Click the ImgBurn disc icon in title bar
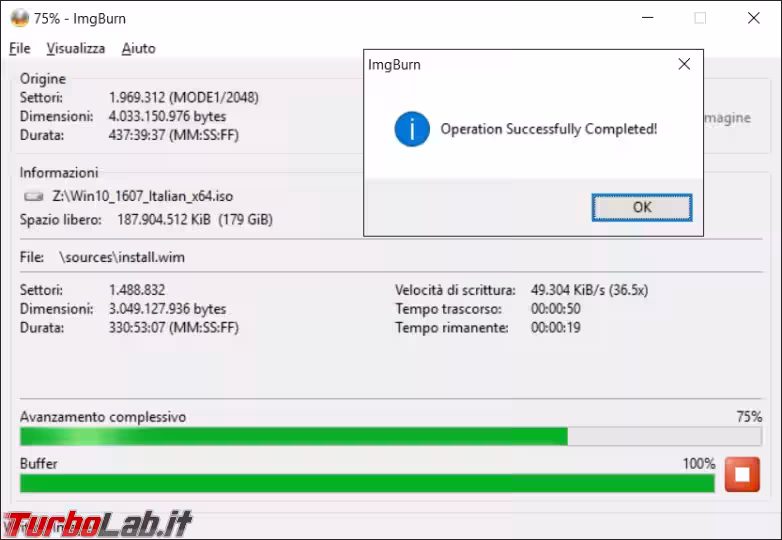Viewport: 782px width, 540px height. pyautogui.click(x=20, y=18)
